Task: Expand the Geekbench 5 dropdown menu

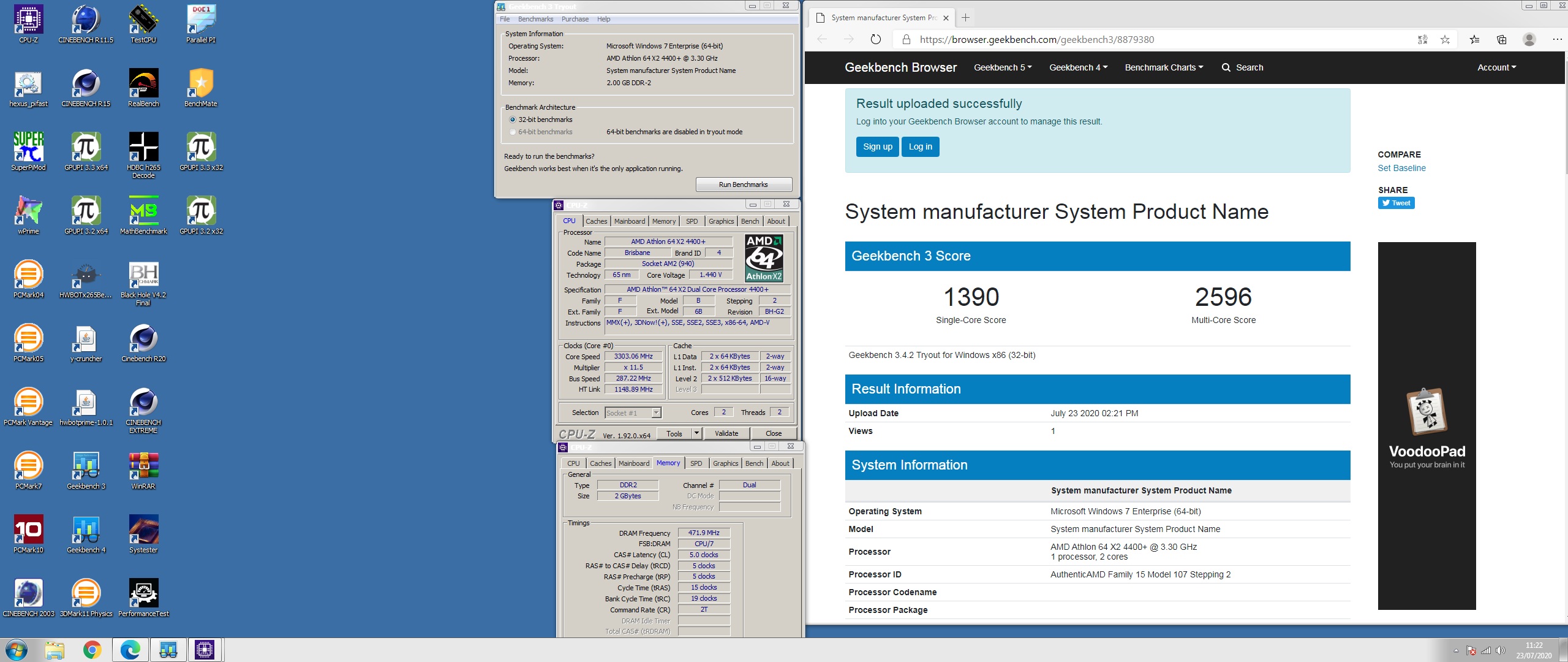Action: [x=1003, y=67]
